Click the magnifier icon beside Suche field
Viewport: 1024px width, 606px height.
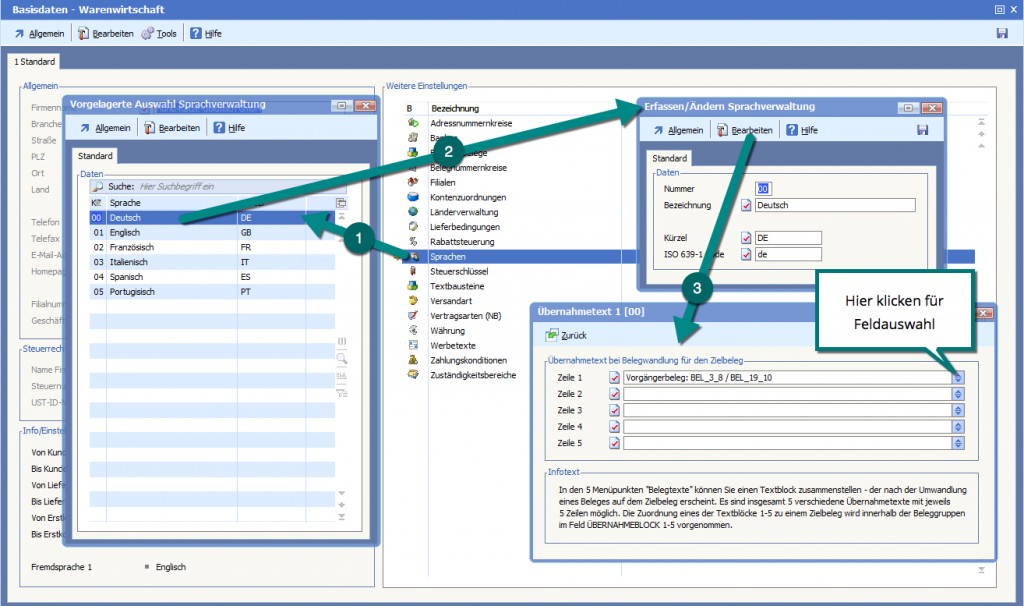tap(97, 186)
